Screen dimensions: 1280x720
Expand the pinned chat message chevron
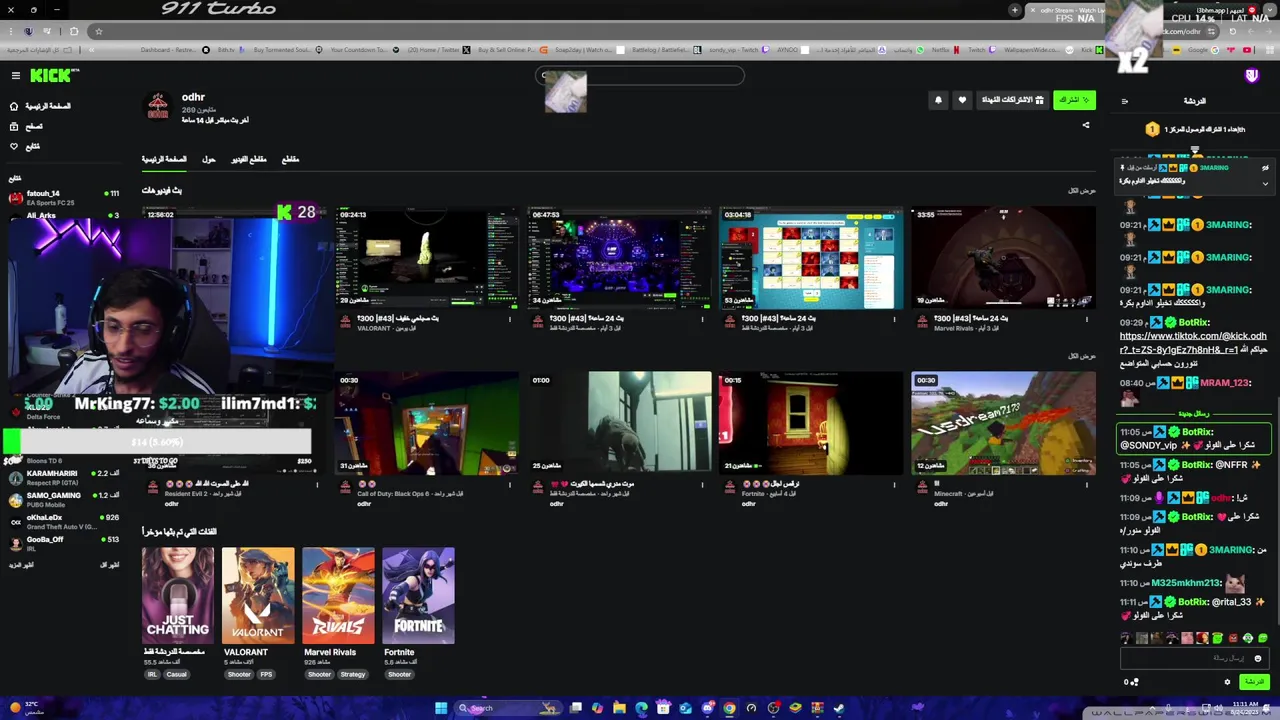[1265, 183]
